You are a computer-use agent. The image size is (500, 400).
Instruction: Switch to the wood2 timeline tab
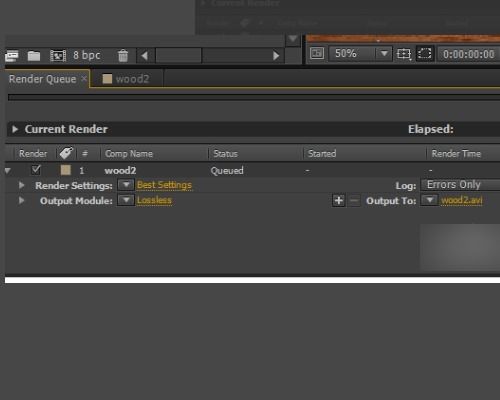coord(126,79)
